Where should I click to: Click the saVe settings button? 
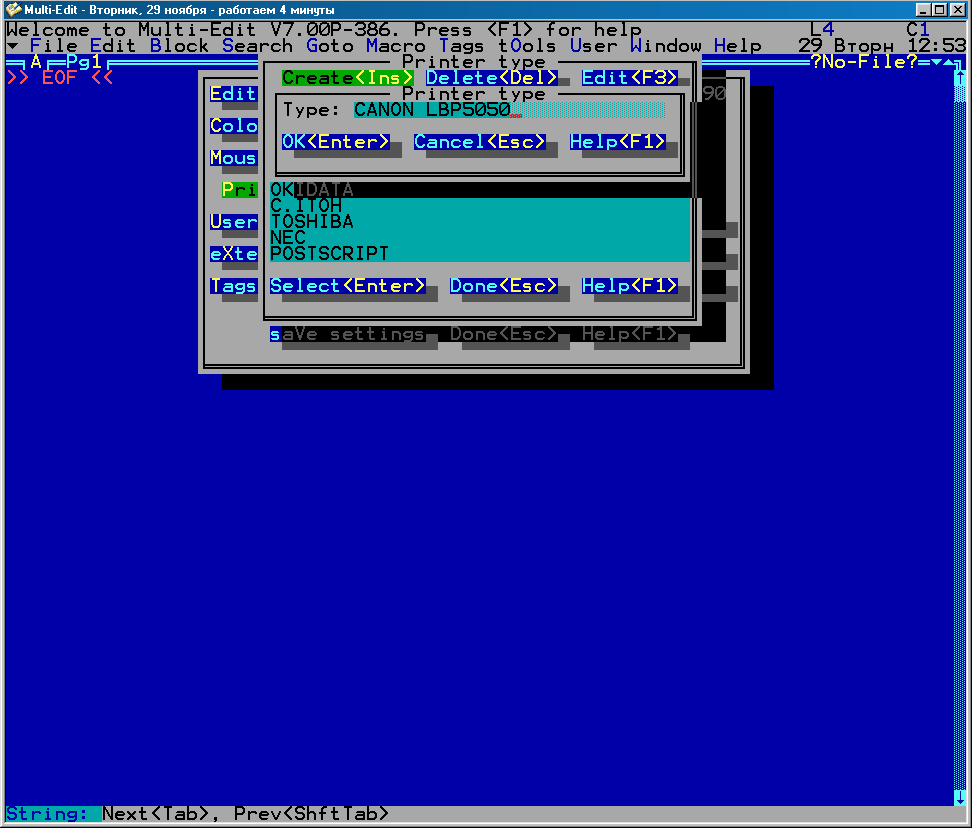tap(348, 334)
